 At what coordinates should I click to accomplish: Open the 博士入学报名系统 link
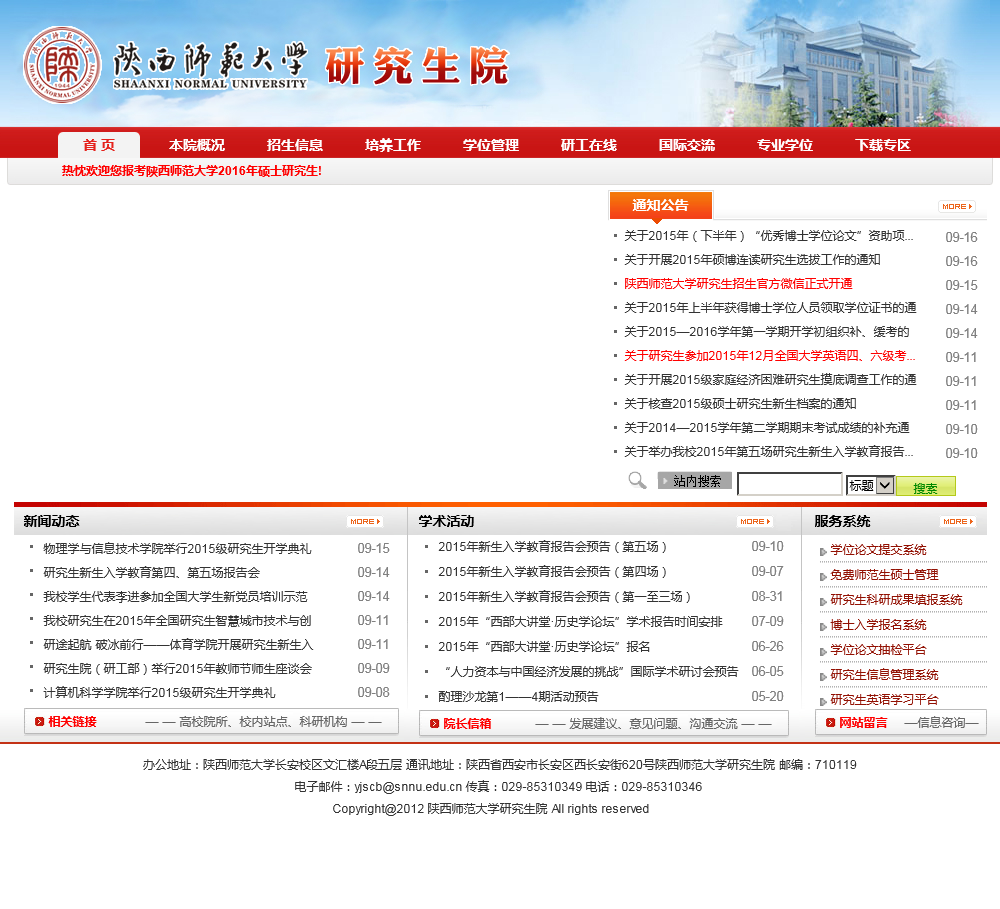tap(878, 625)
